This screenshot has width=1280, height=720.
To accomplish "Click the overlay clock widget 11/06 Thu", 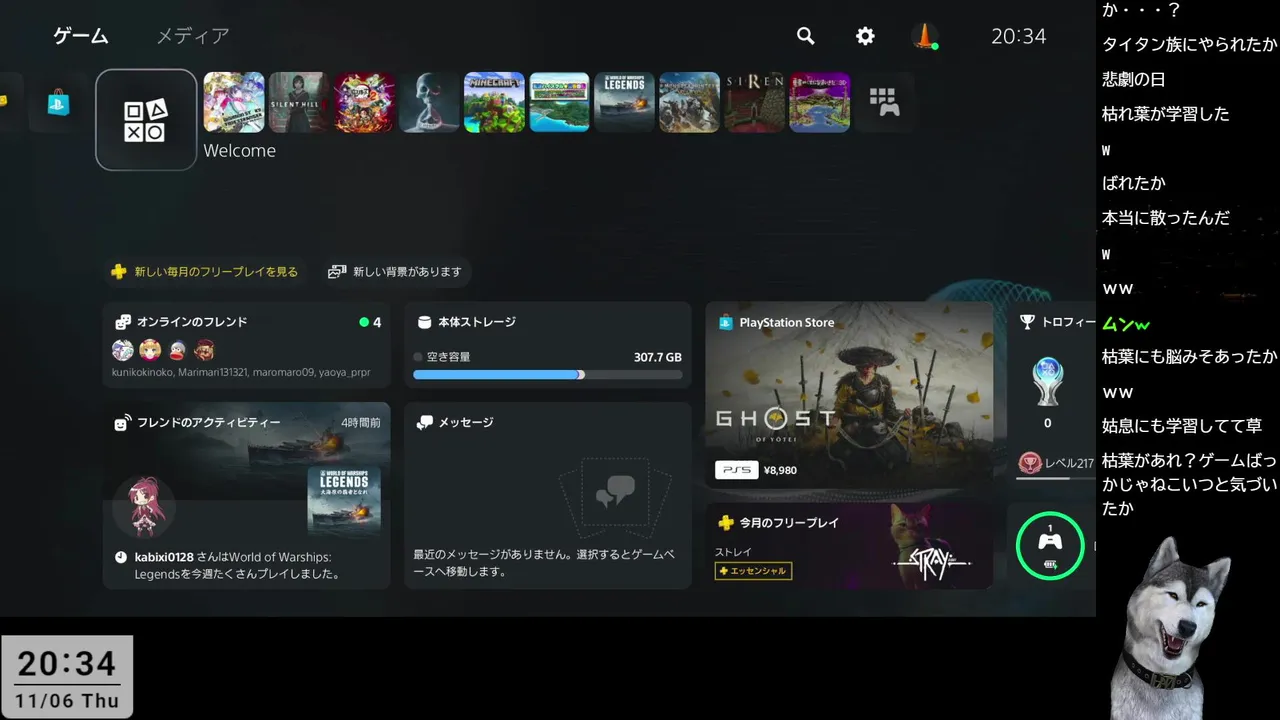I will pos(66,677).
